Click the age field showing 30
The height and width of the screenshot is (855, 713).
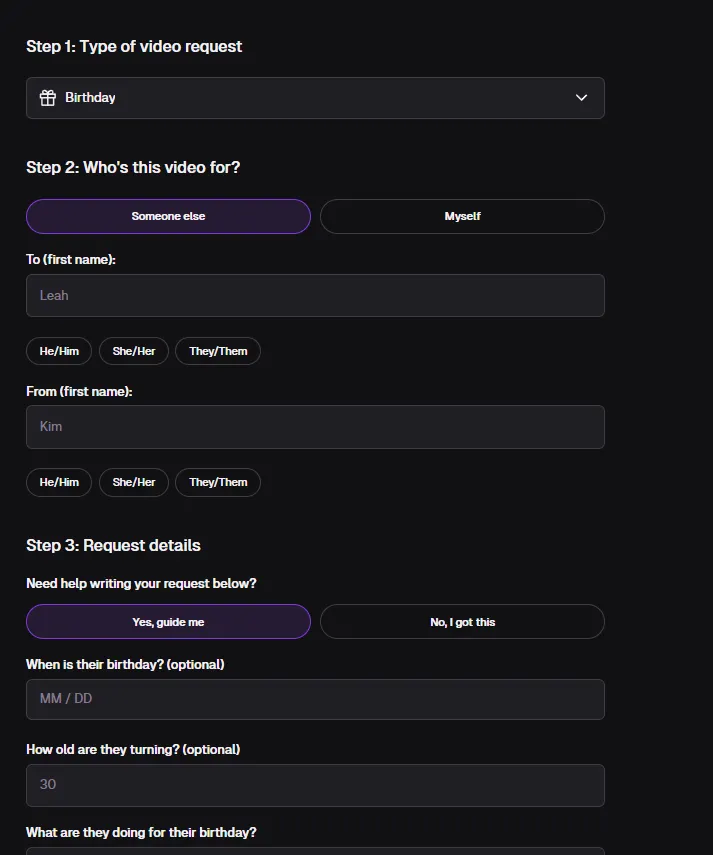pos(315,785)
